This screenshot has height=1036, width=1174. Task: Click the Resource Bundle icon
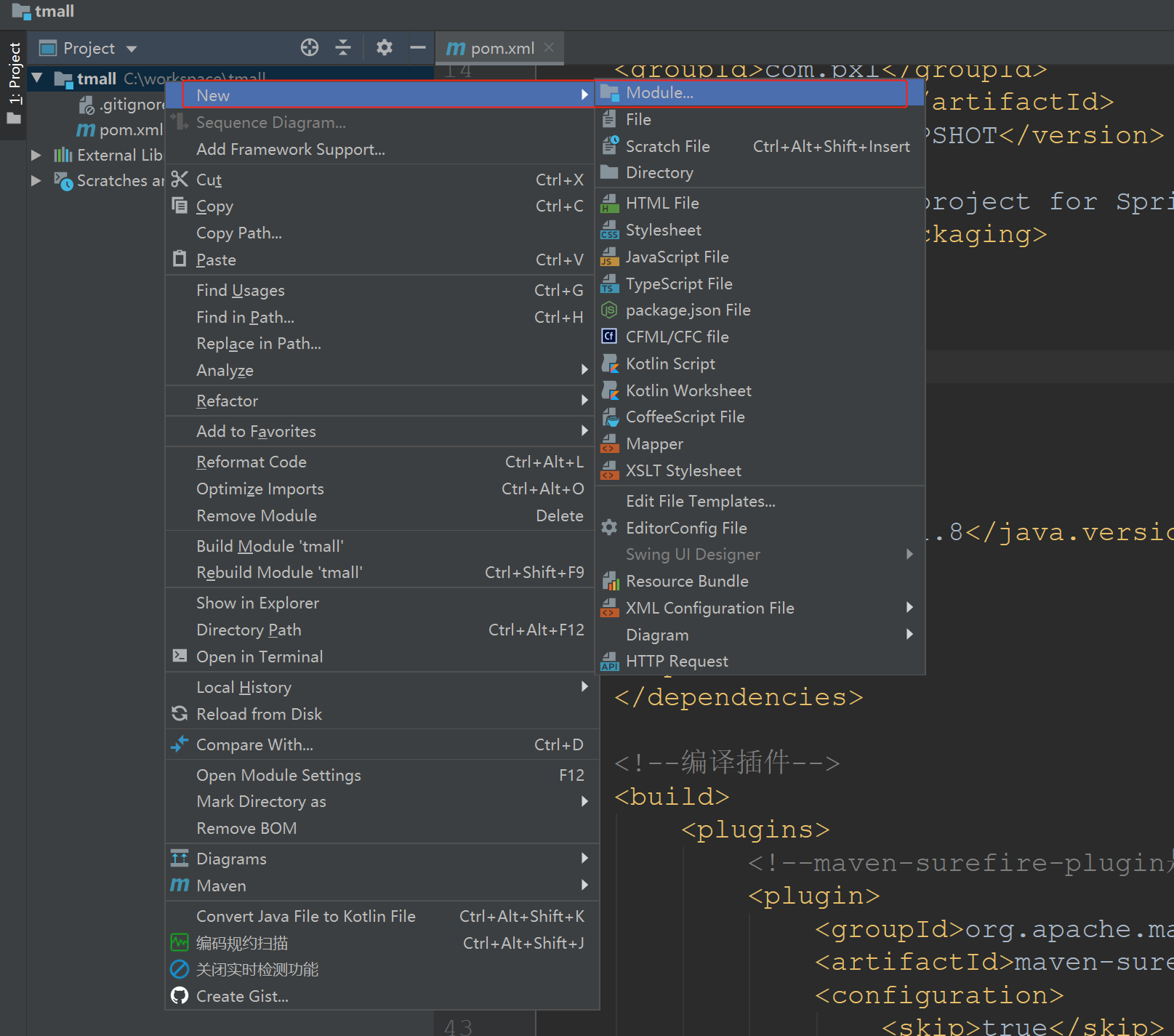(x=610, y=581)
